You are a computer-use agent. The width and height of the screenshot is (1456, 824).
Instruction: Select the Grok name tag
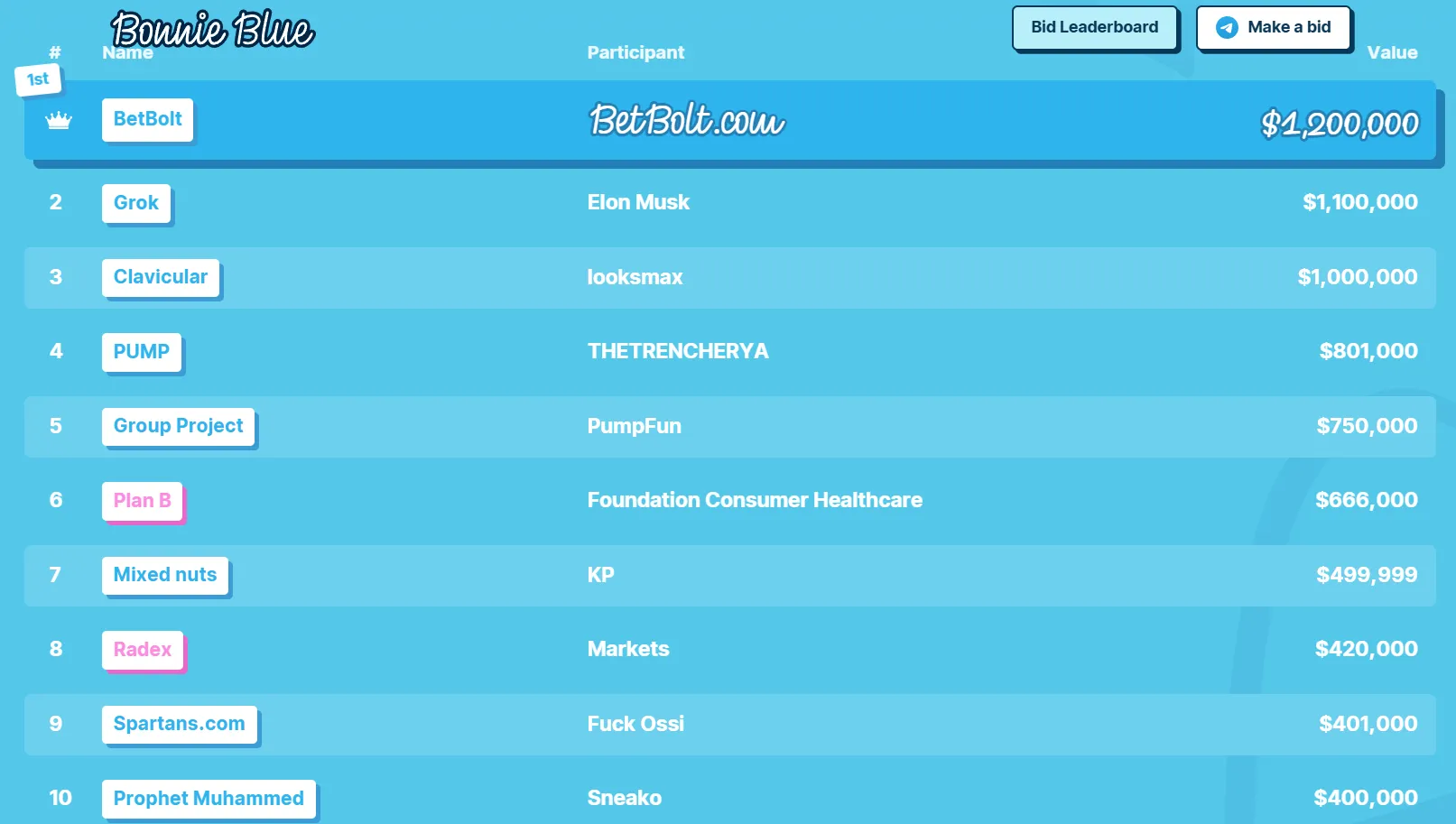(136, 203)
